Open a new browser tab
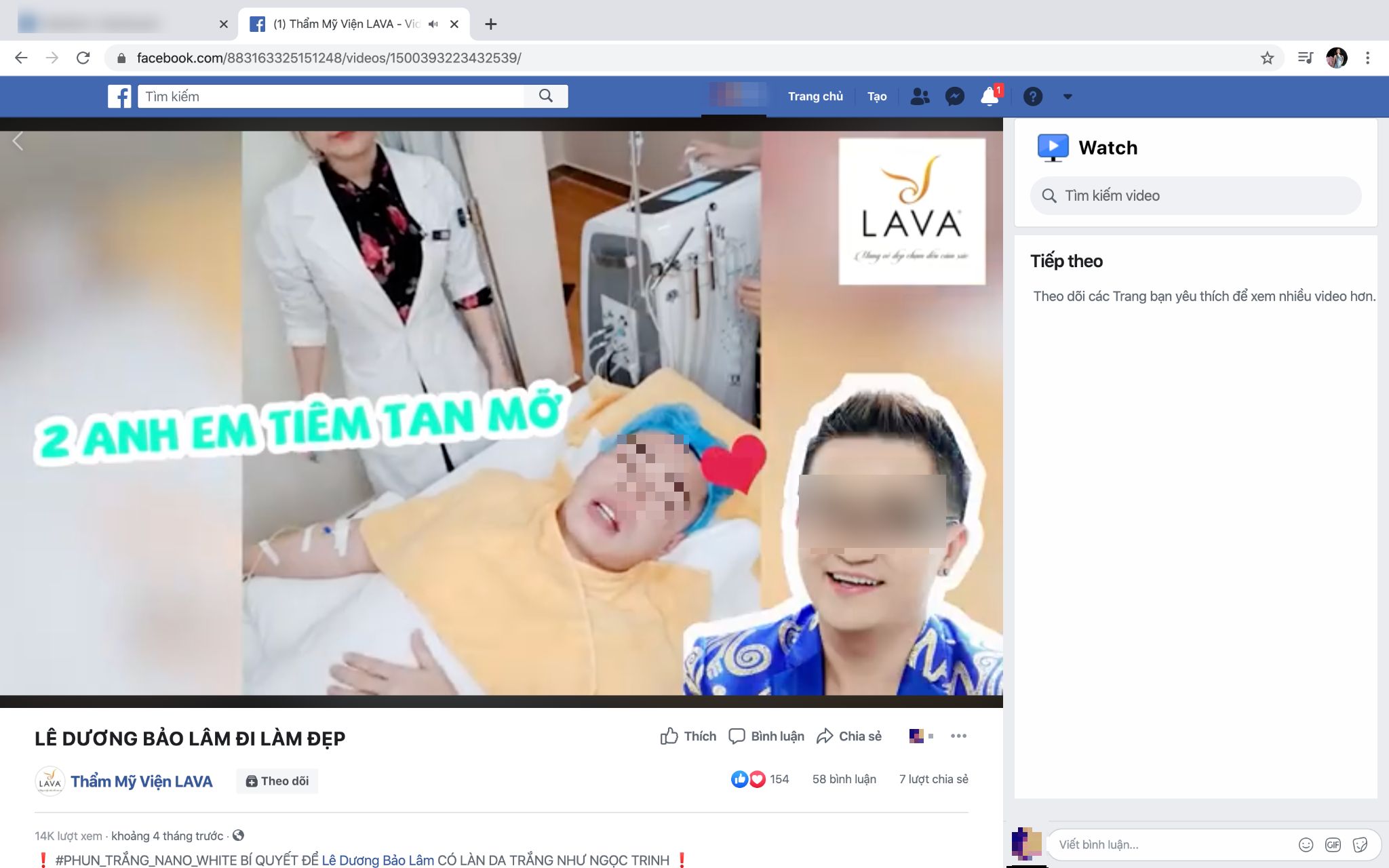Image resolution: width=1389 pixels, height=868 pixels. pyautogui.click(x=491, y=24)
